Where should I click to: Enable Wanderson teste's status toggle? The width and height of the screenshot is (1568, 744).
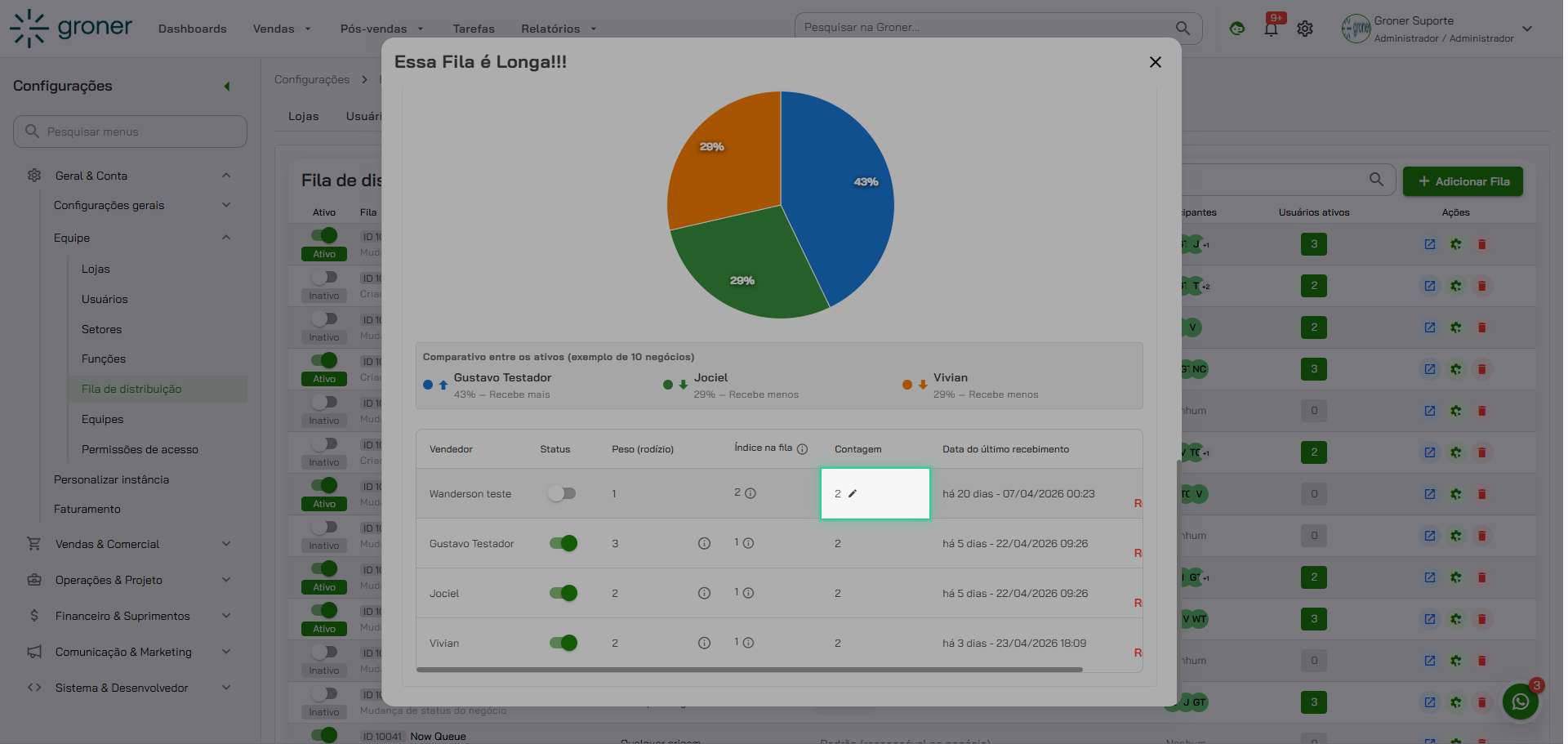click(562, 493)
